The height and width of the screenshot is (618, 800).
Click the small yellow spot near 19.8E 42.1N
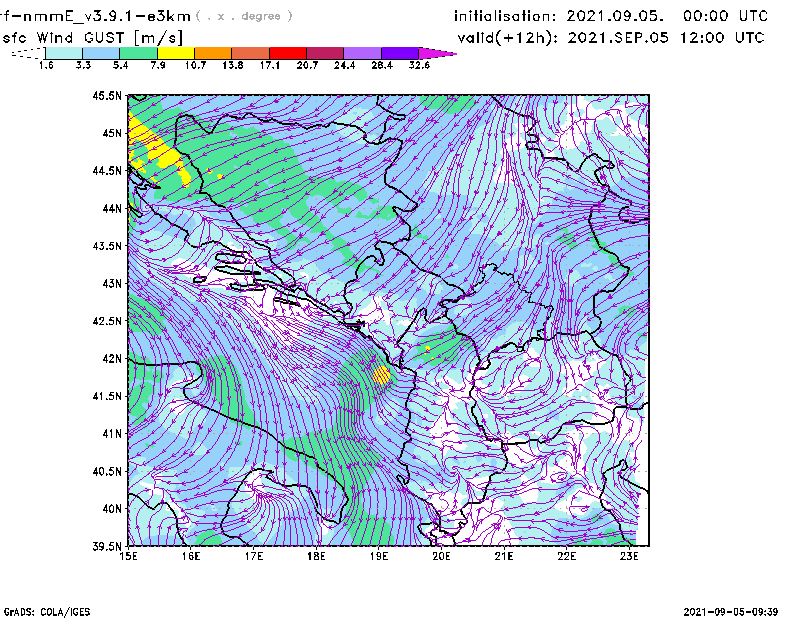428,349
